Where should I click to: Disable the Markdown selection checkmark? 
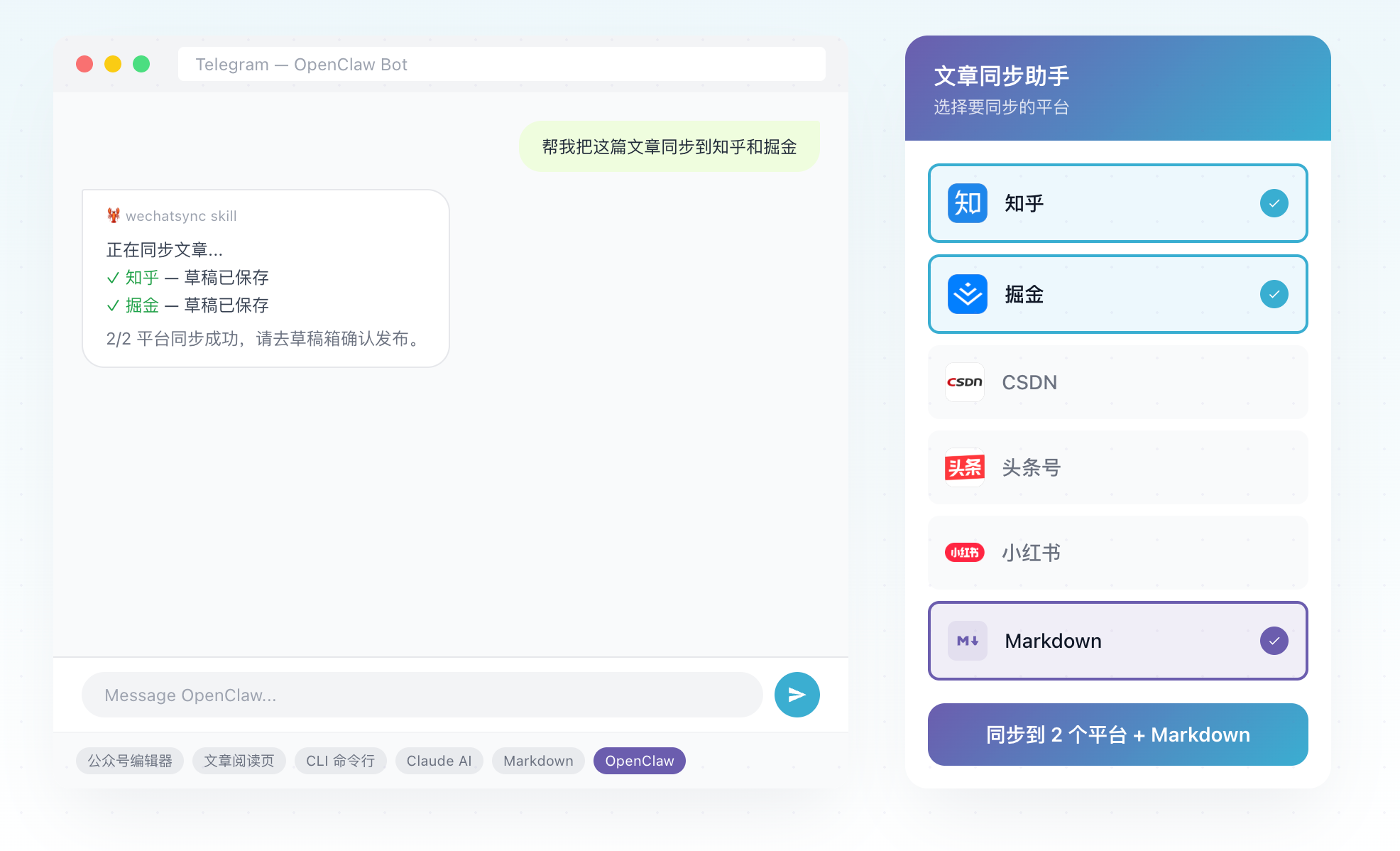[1274, 640]
